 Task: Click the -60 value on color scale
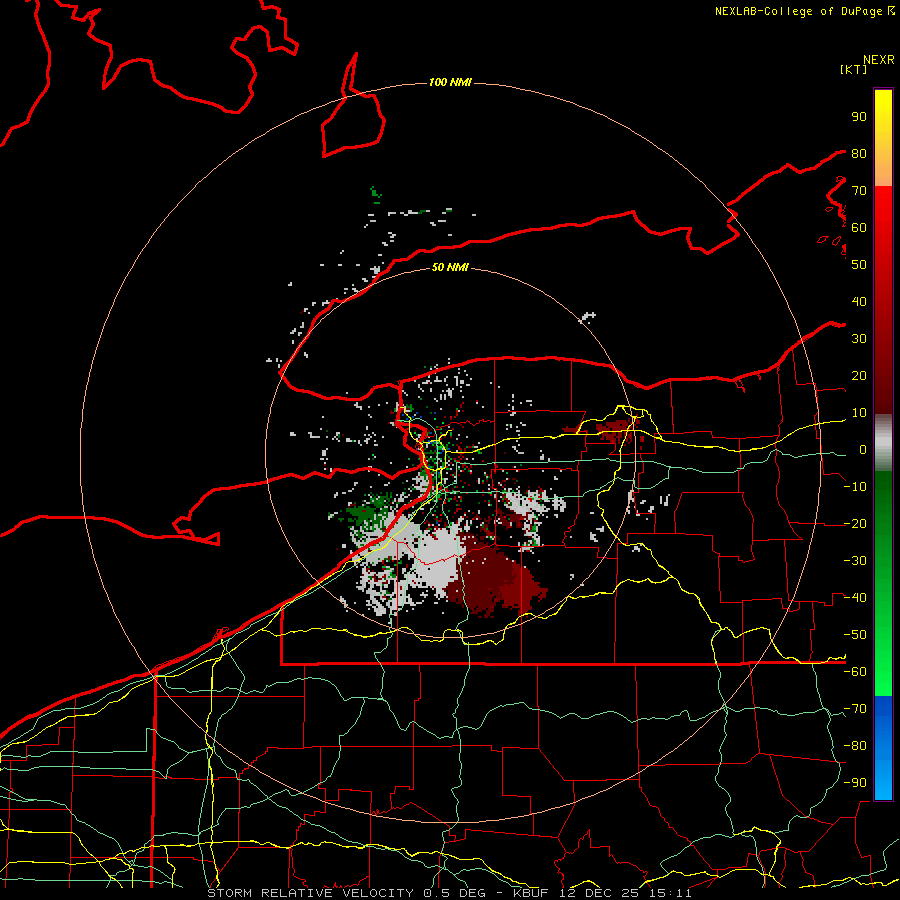(x=855, y=672)
